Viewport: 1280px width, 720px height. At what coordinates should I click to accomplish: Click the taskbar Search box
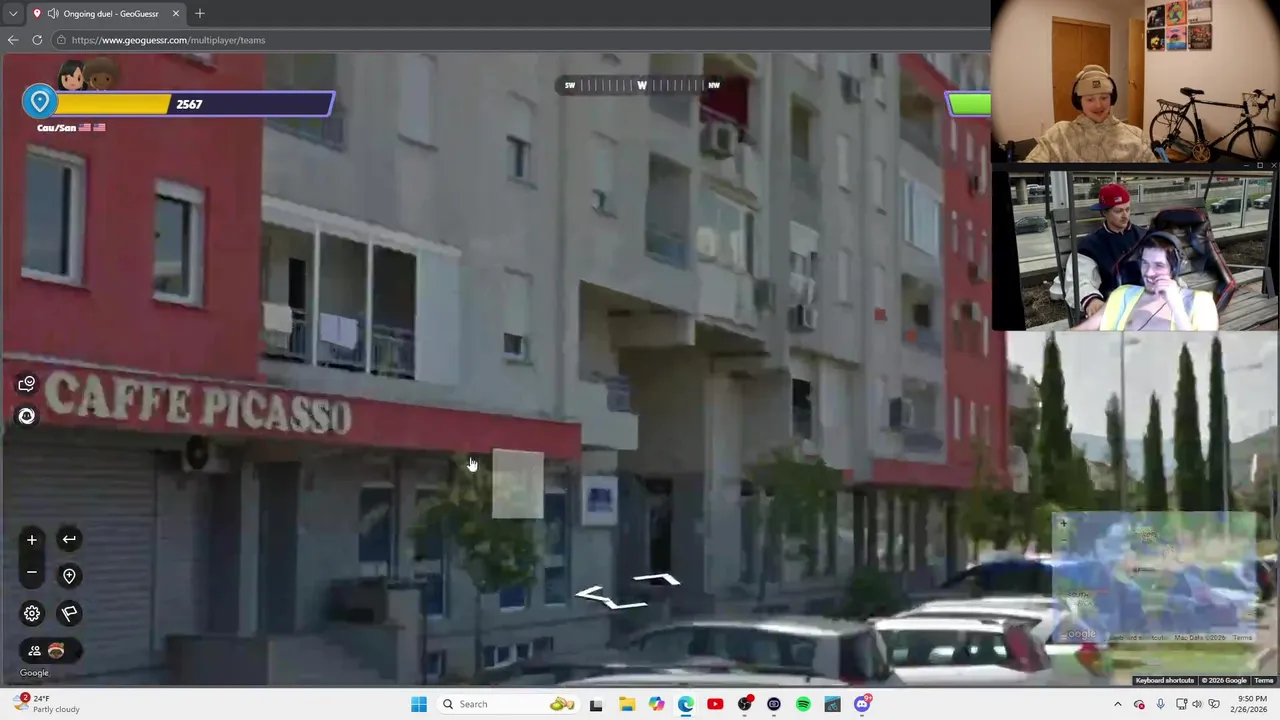click(510, 704)
